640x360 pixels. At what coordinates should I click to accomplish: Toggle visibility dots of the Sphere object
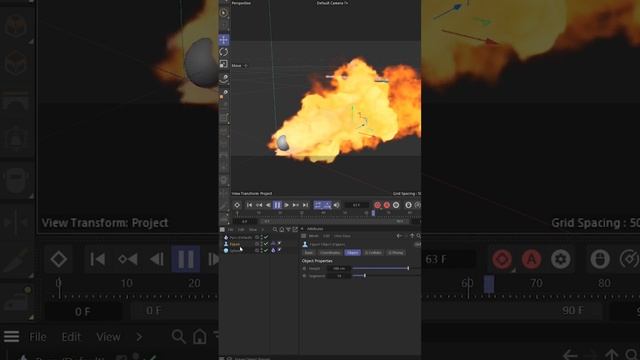point(261,251)
